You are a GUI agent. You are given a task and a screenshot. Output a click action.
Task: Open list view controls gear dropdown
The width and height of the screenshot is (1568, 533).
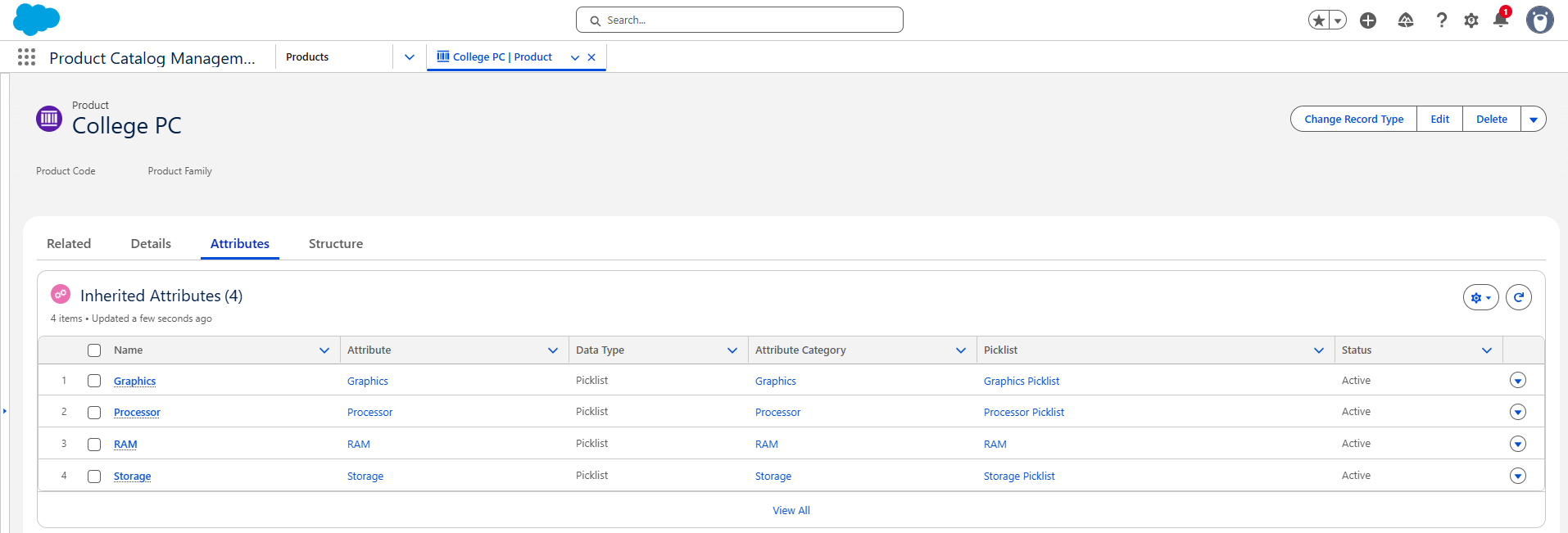pos(1480,297)
